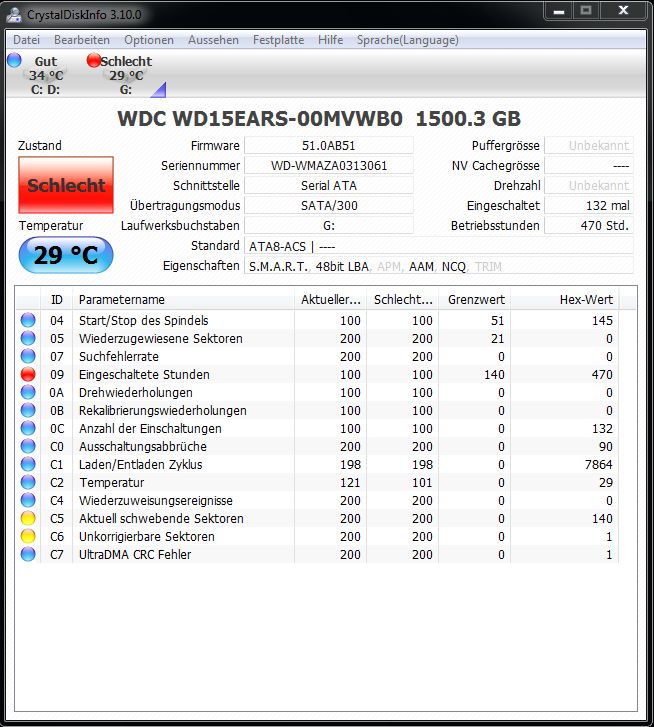Image resolution: width=654 pixels, height=727 pixels.
Task: Click the Seriennummer field WD-WMAZA0313061
Action: pos(329,166)
